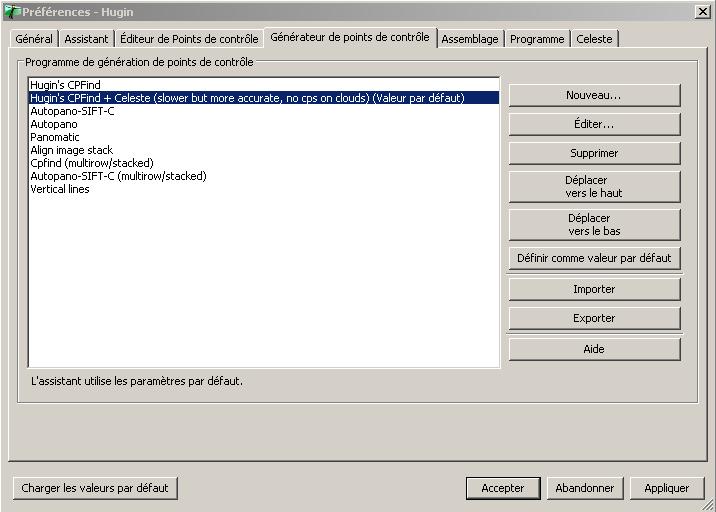Click Définir comme valeur par défaut

(x=594, y=258)
